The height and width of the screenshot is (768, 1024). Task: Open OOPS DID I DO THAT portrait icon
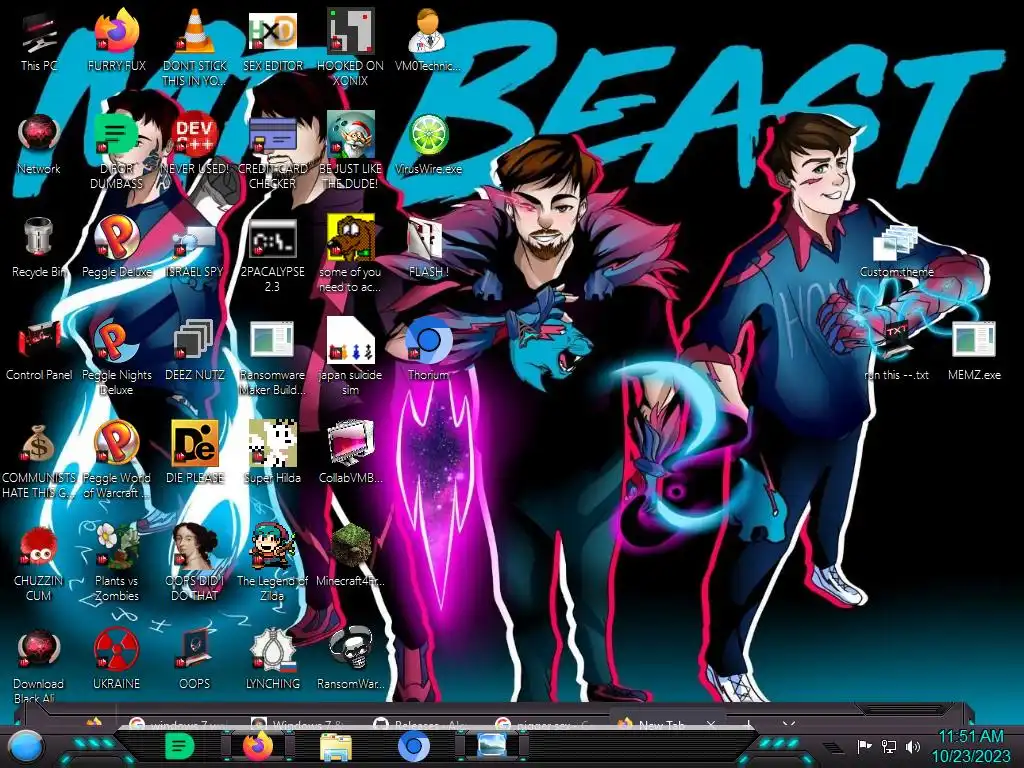(x=195, y=562)
